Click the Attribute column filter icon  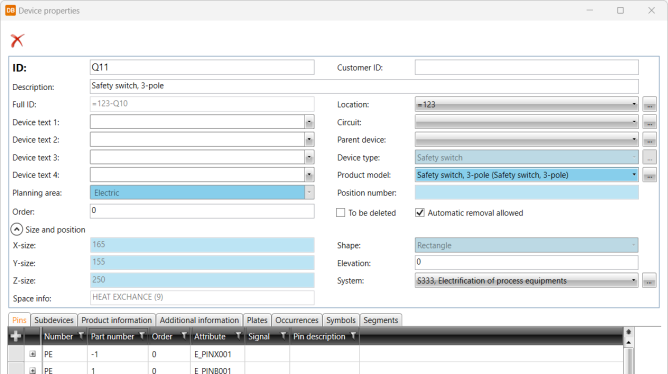point(239,336)
